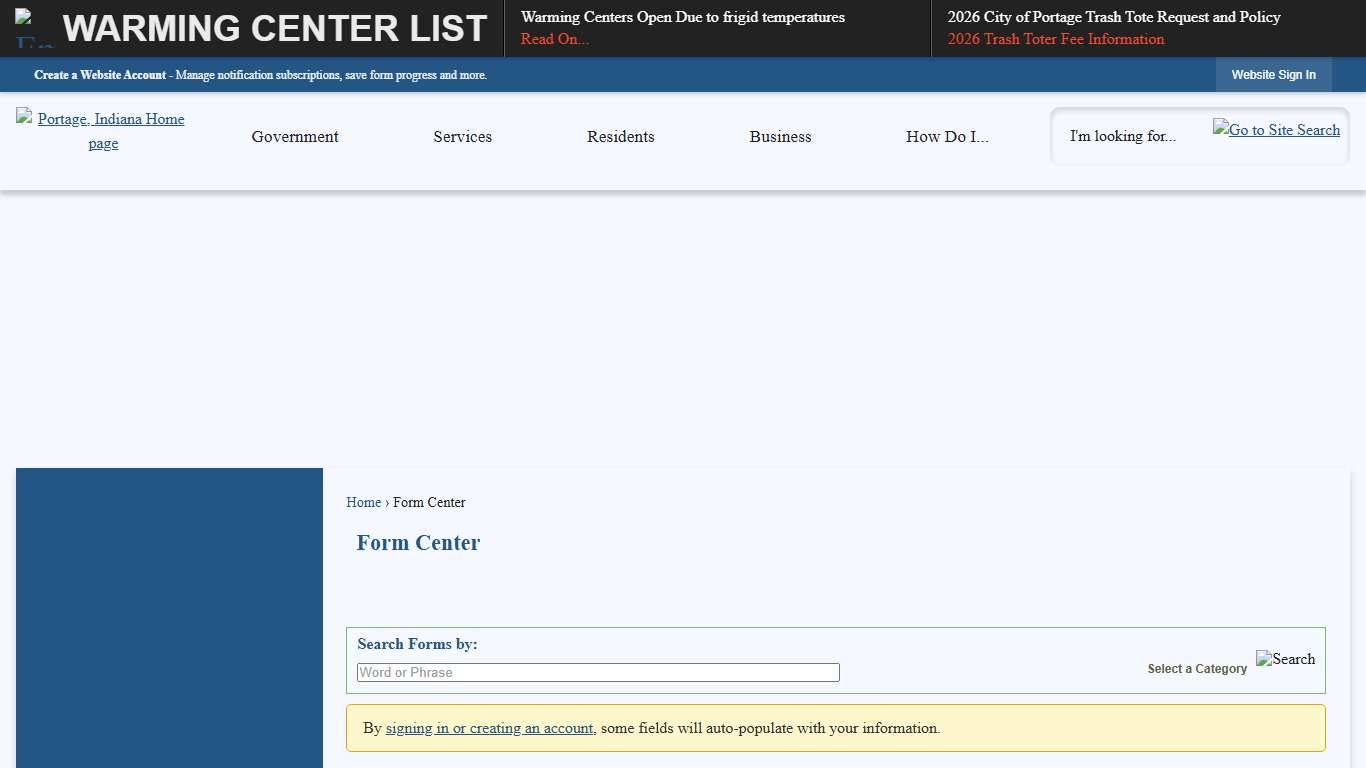The width and height of the screenshot is (1366, 768).
Task: Expand the Government navigation menu
Action: tap(295, 136)
